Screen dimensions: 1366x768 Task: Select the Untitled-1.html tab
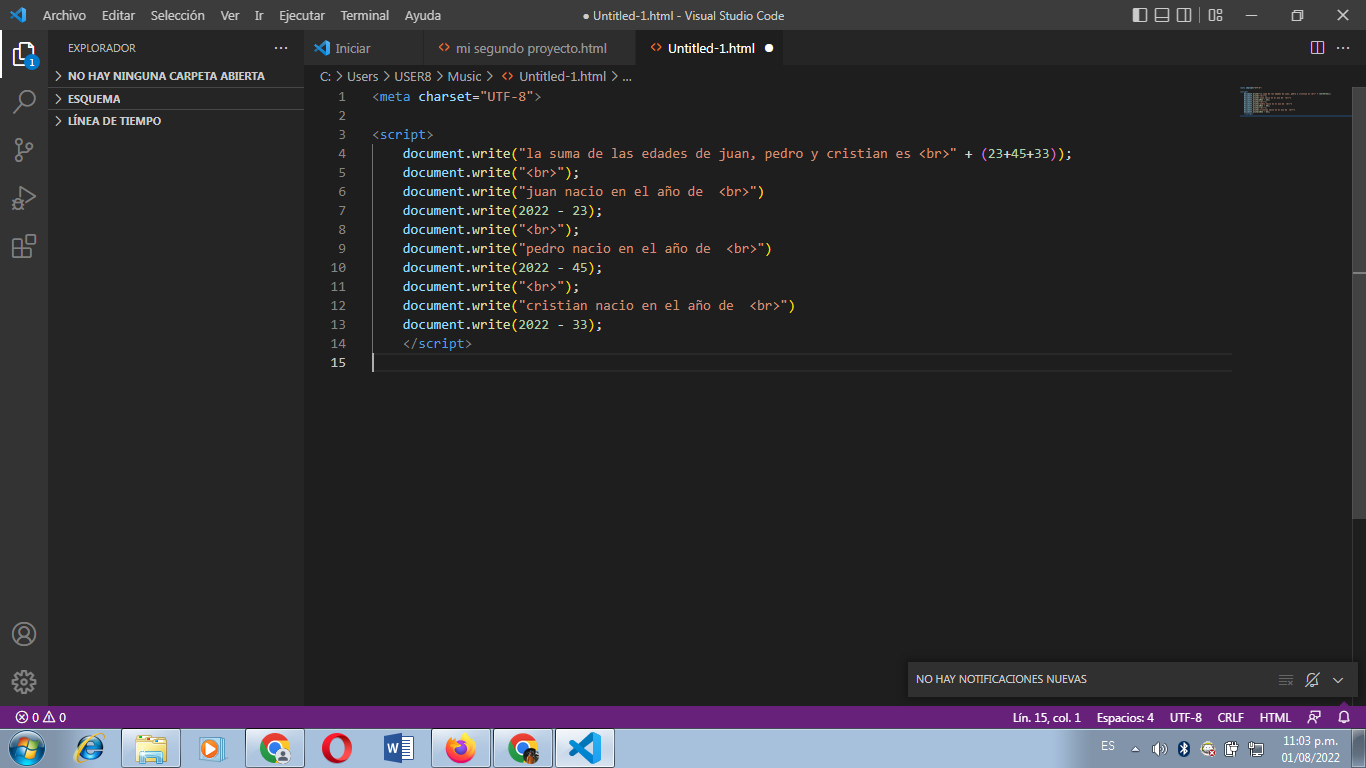click(x=711, y=48)
